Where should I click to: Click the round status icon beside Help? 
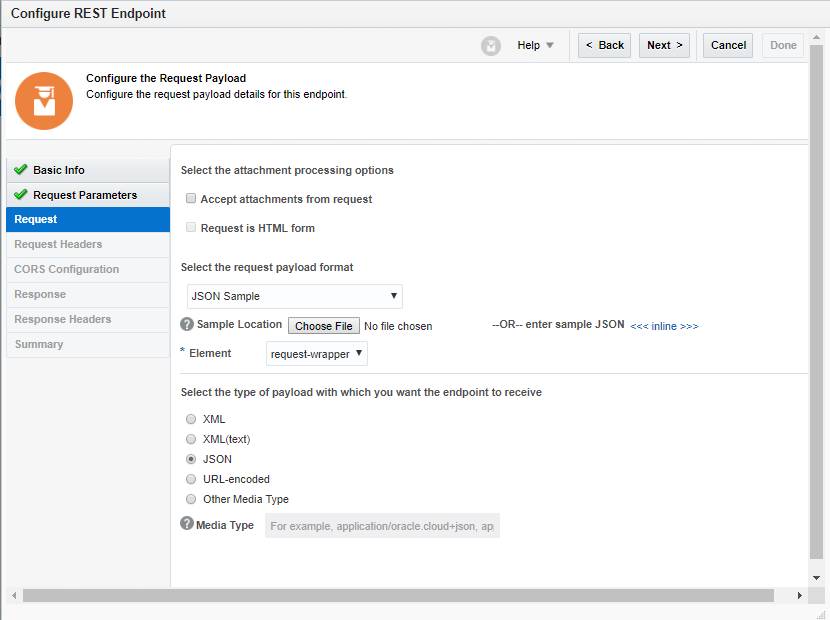[x=490, y=46]
